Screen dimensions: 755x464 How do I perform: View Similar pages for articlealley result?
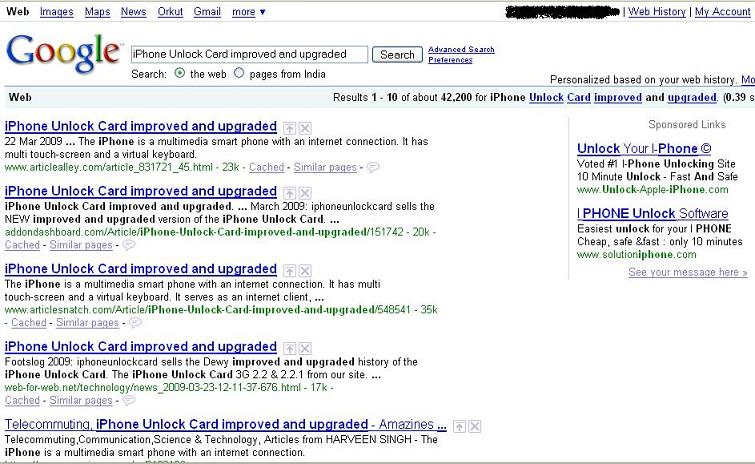click(x=325, y=167)
